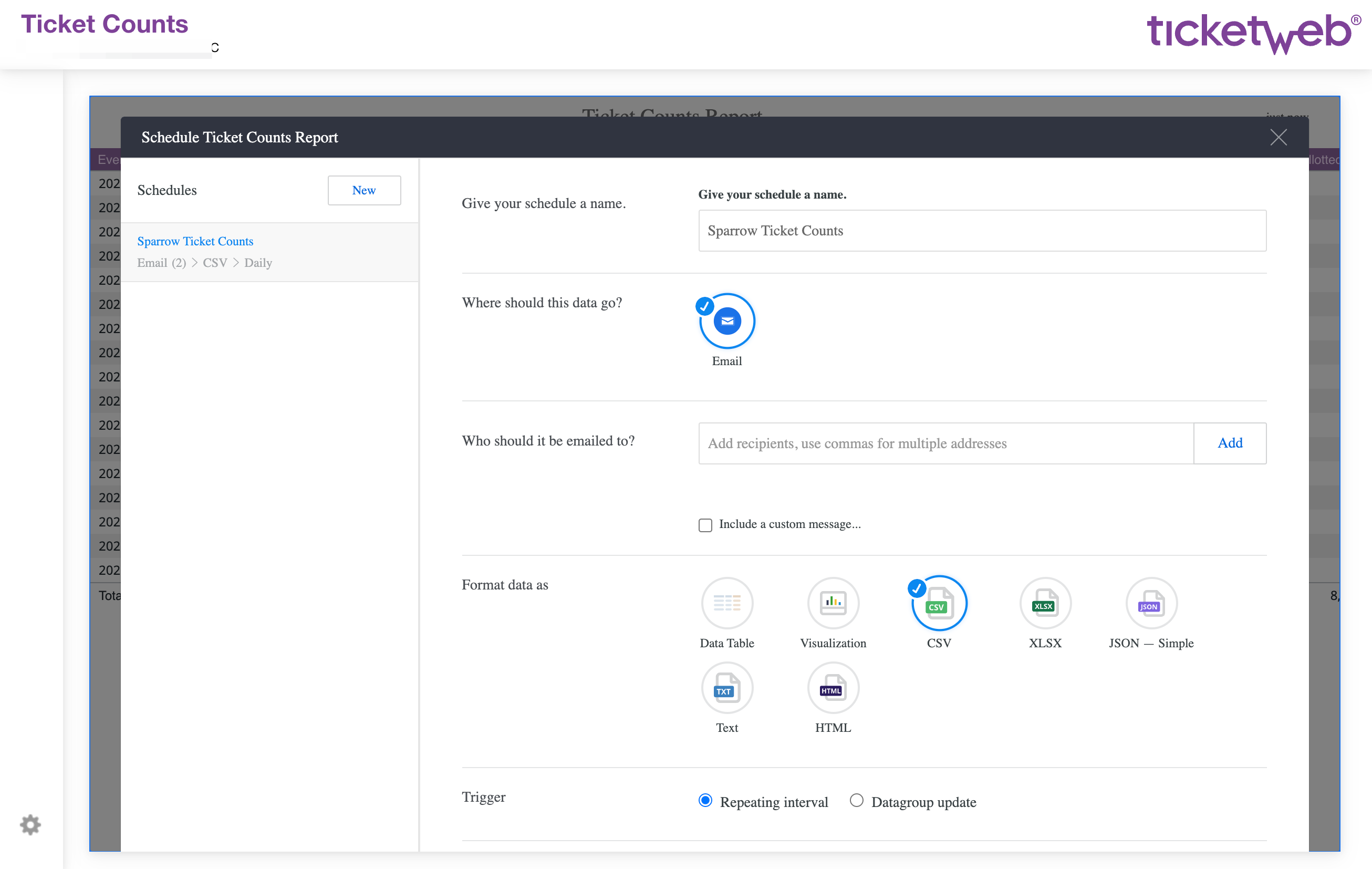Create a New schedule

[364, 190]
